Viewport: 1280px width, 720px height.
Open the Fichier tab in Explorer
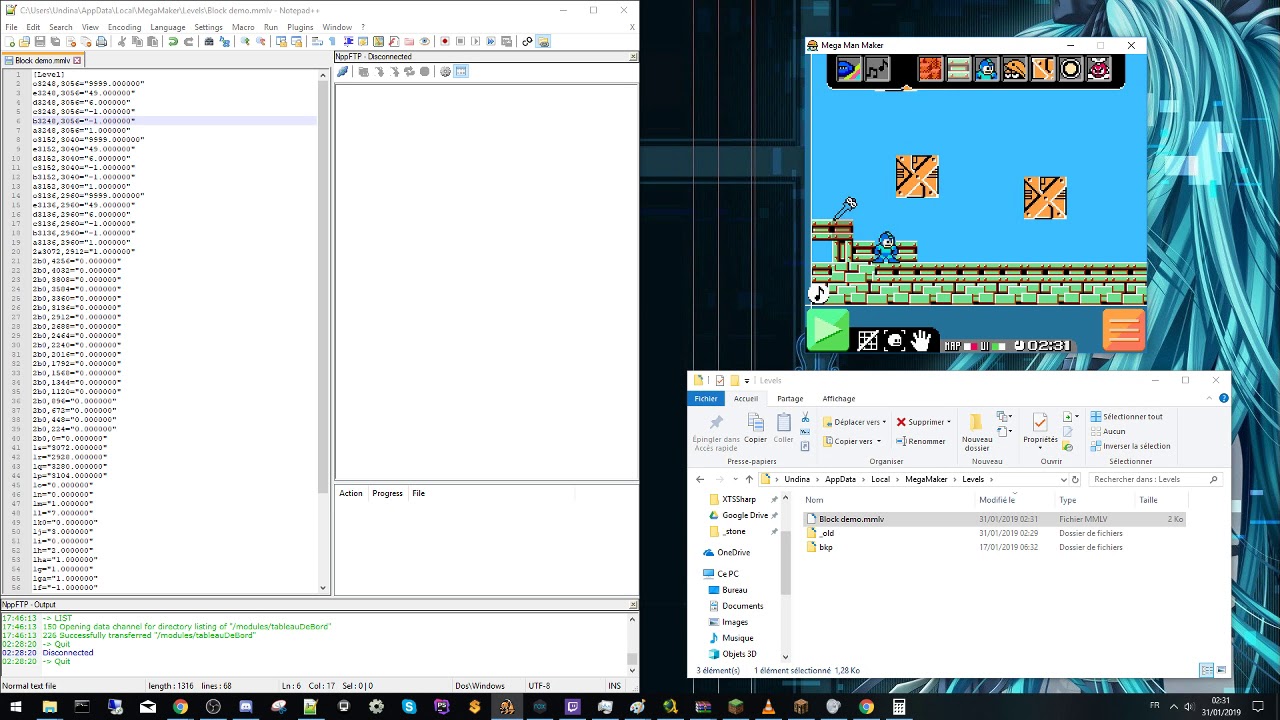tap(706, 398)
